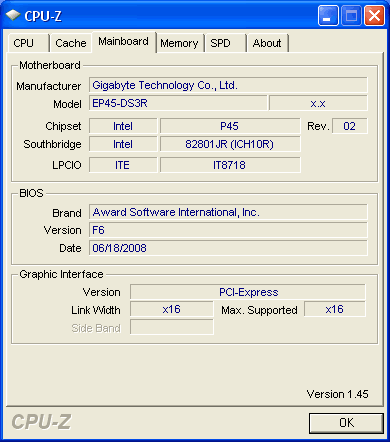Click the CPU-Z title bar icon

tap(13, 15)
